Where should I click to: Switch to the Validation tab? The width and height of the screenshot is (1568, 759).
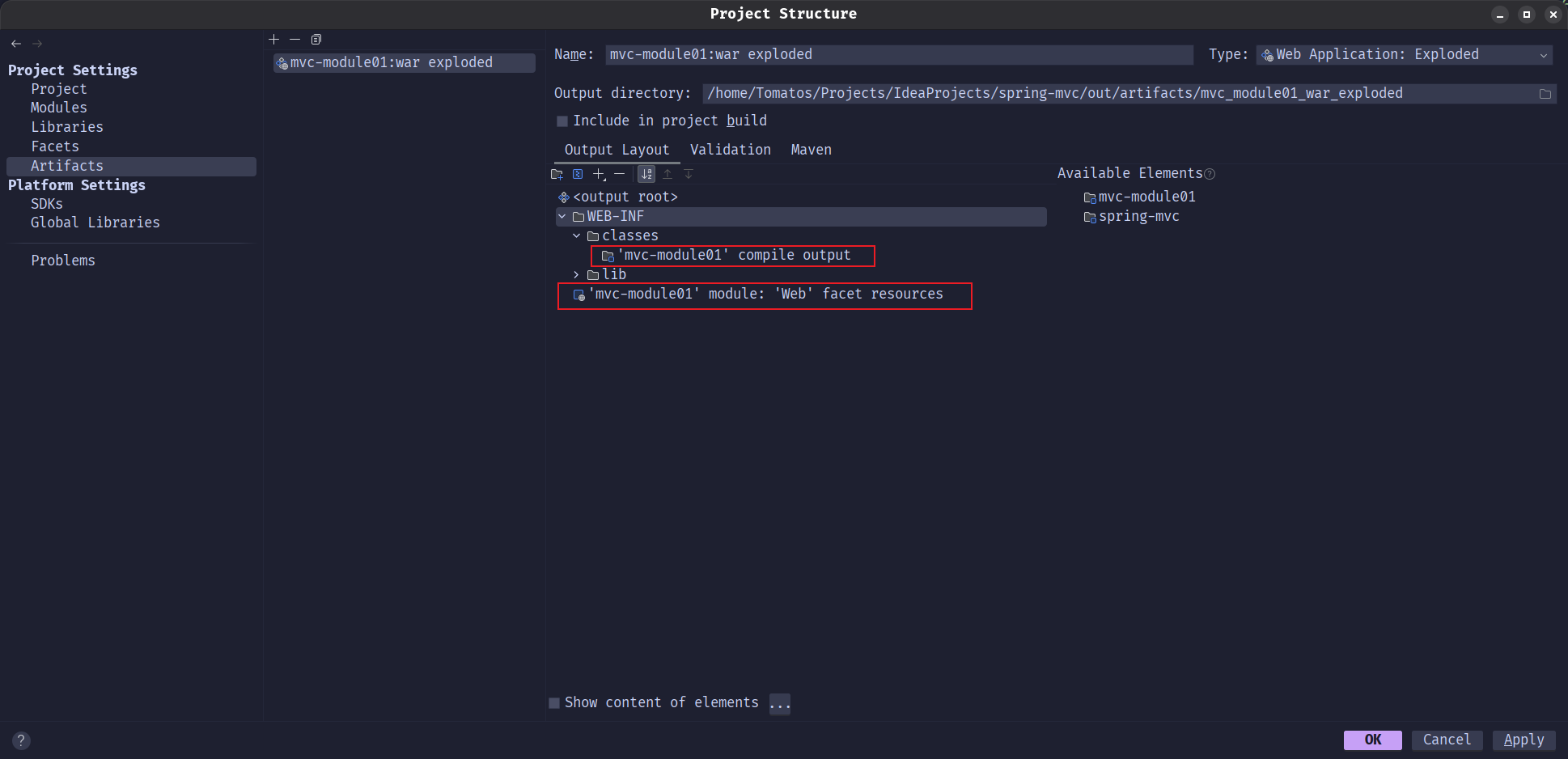pyautogui.click(x=730, y=150)
